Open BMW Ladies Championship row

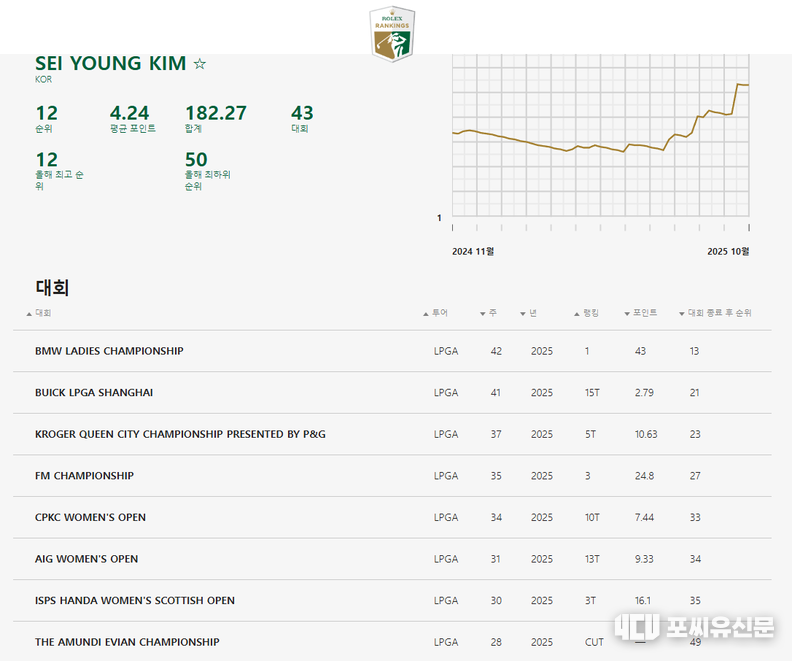tap(109, 351)
